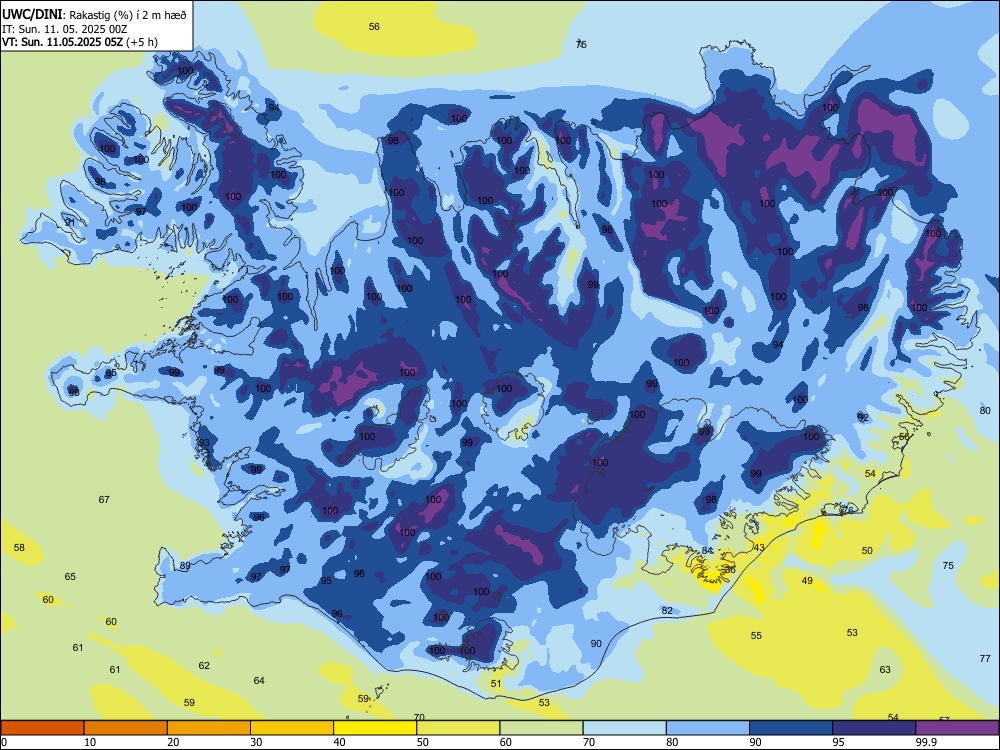Click the 64 humidity value on the map
Viewport: 1000px width, 750px height.
(259, 680)
